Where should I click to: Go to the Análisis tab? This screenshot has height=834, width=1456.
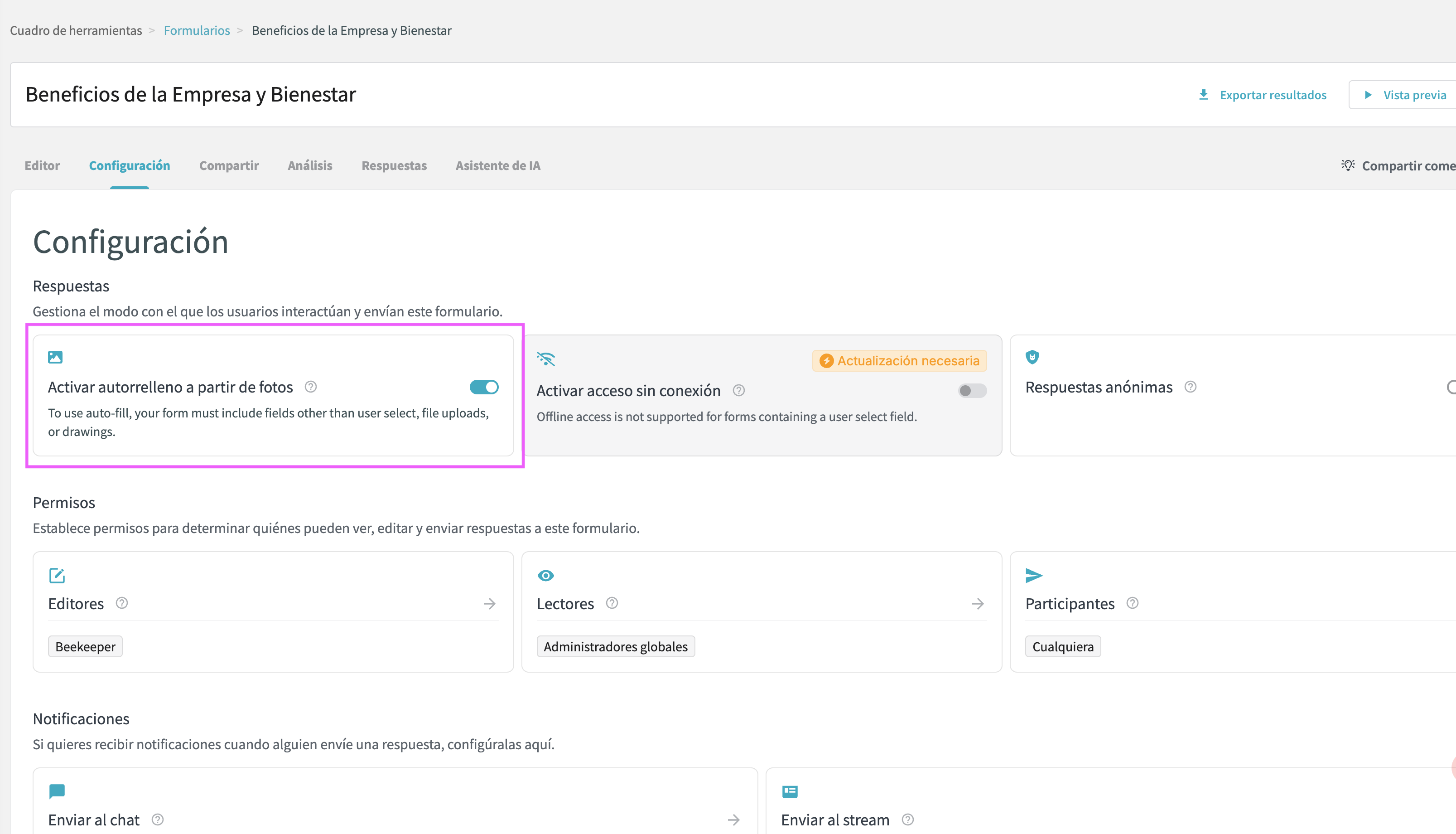309,165
